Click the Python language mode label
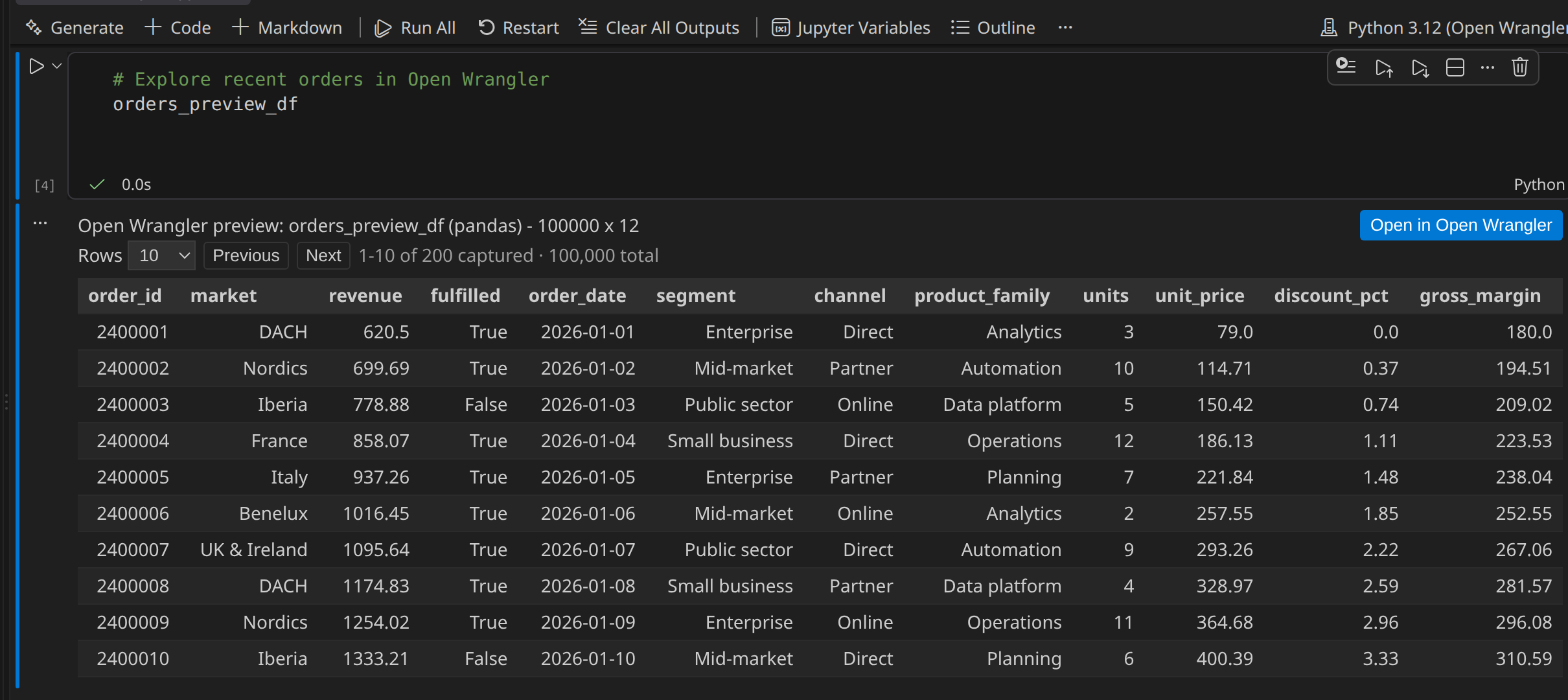 pos(1539,185)
